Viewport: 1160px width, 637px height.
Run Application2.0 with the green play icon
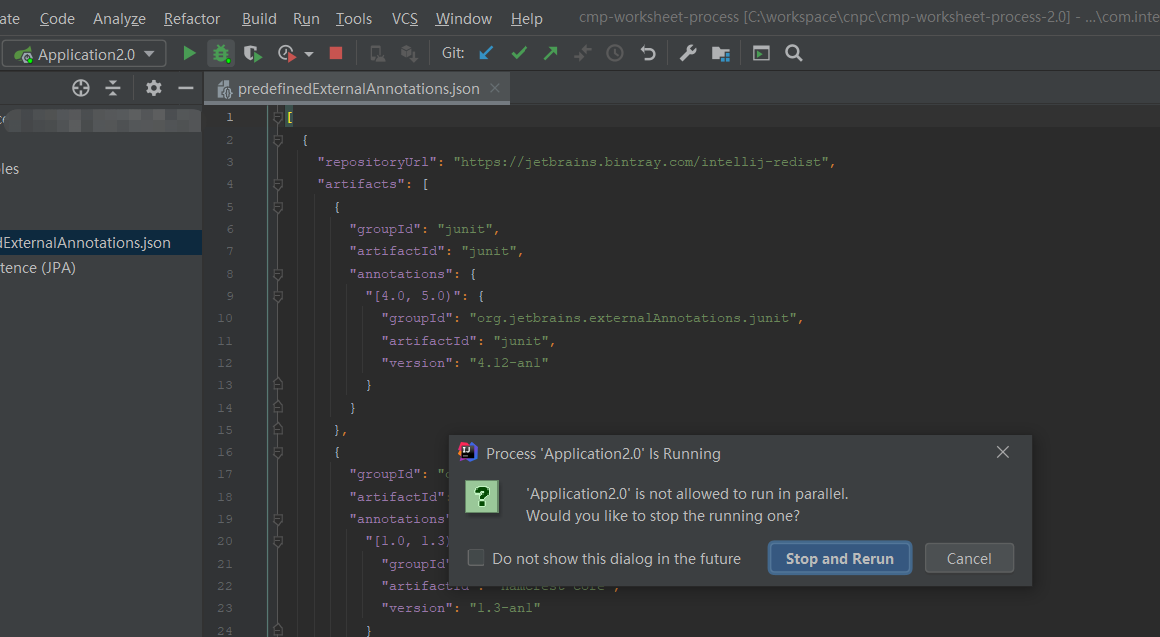(x=189, y=53)
